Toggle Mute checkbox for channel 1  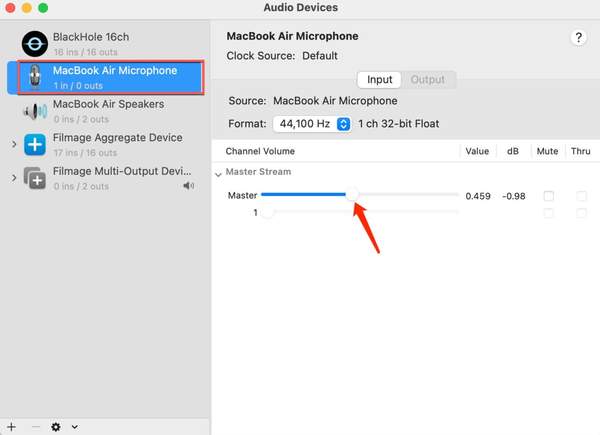(x=548, y=213)
